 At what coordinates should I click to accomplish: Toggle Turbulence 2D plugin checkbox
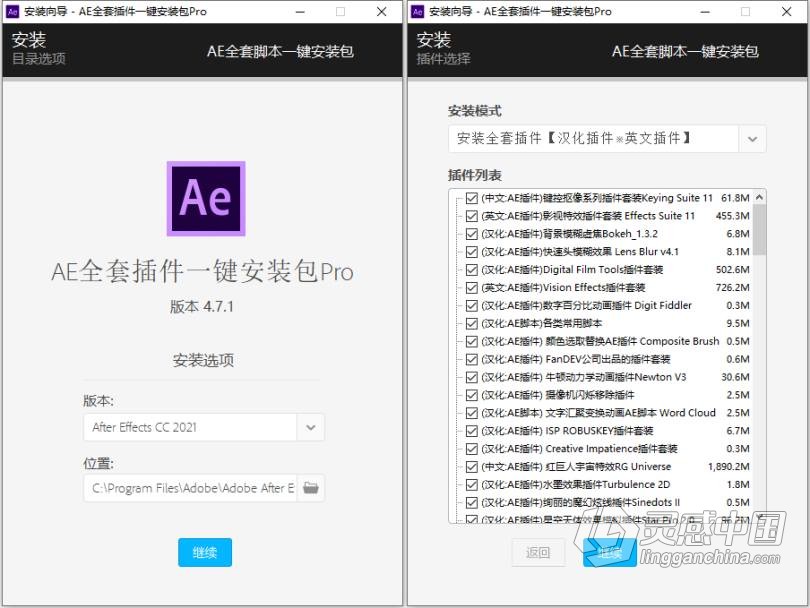(471, 485)
